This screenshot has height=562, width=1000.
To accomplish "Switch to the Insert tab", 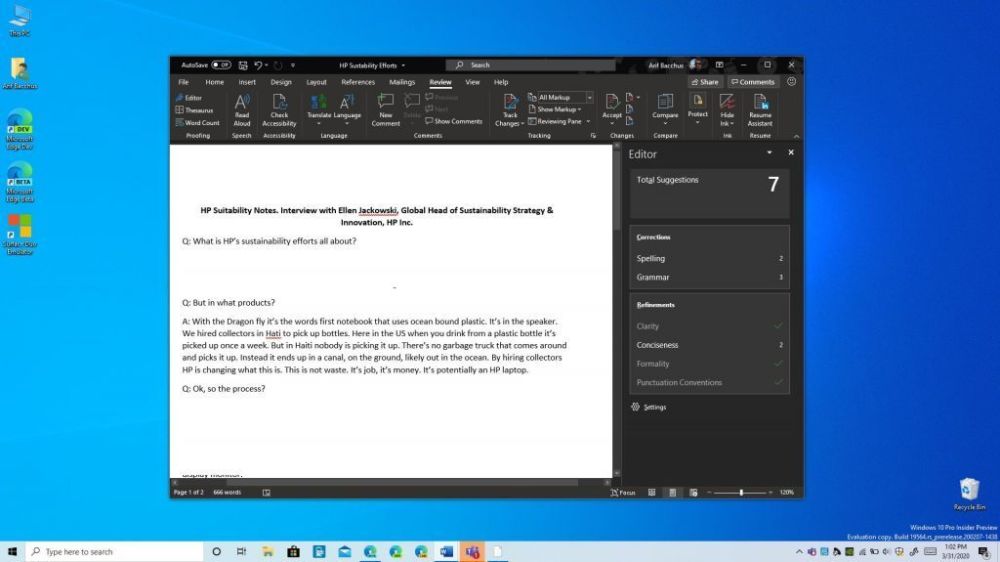I will 247,82.
